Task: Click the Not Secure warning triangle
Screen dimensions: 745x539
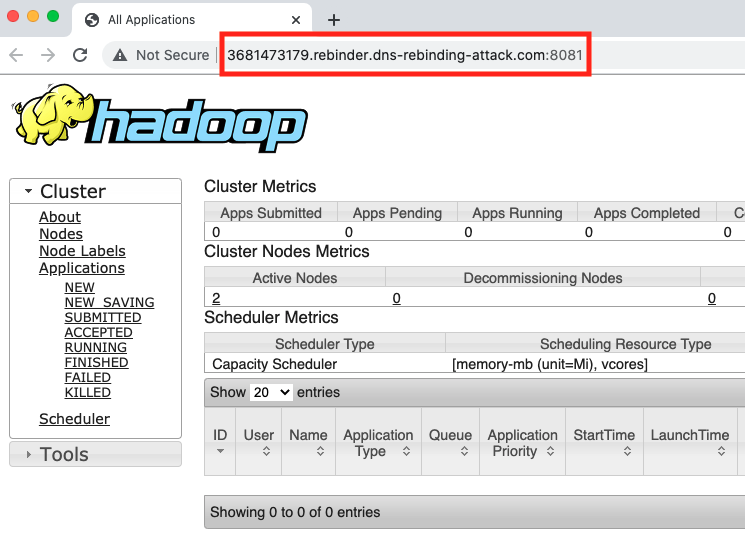Action: [120, 56]
